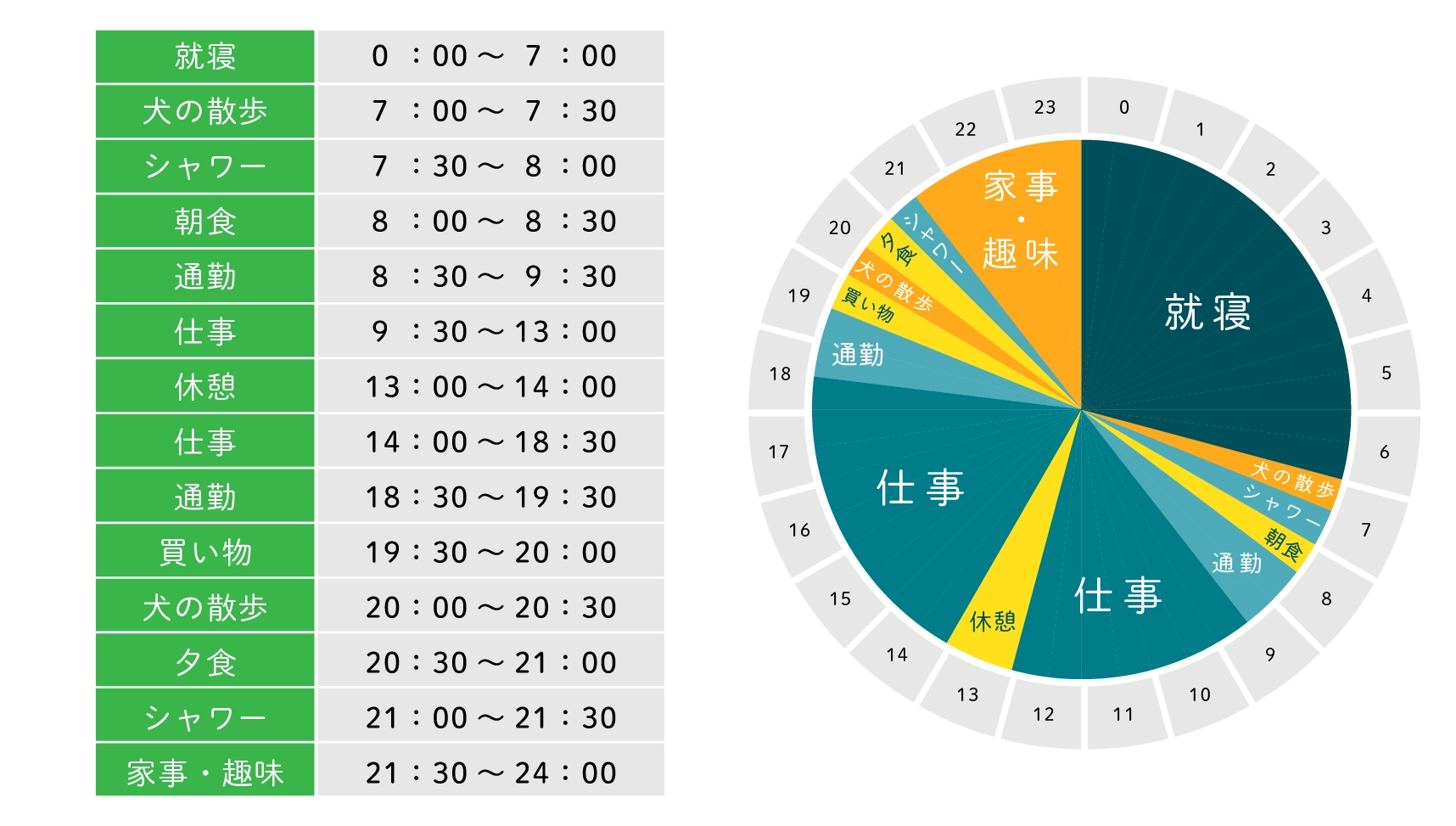Click hour 12 on the outer ring
Image resolution: width=1456 pixels, height=826 pixels.
(x=1044, y=715)
